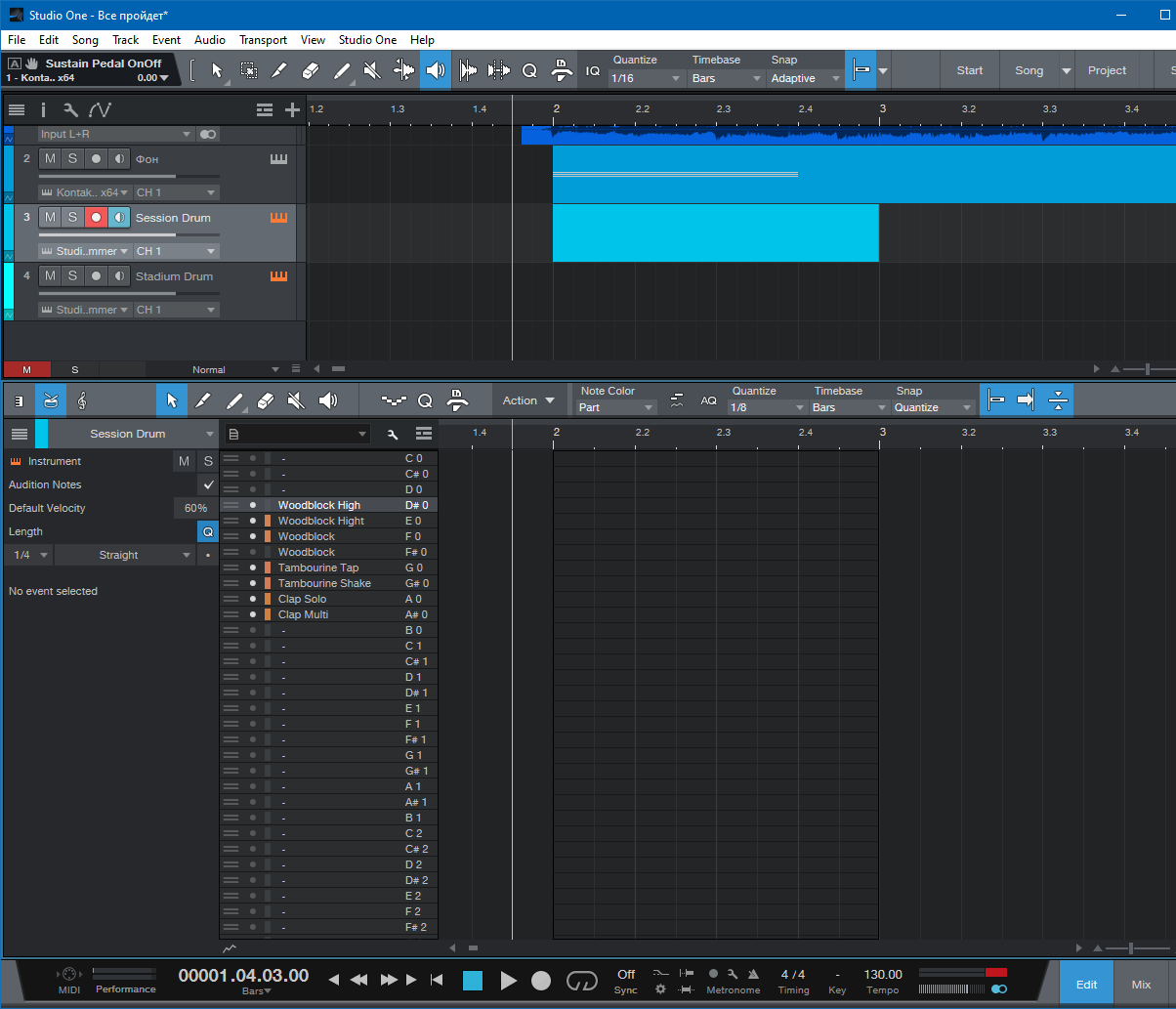1176x1009 pixels.
Task: Open the Event menu
Action: tap(166, 40)
